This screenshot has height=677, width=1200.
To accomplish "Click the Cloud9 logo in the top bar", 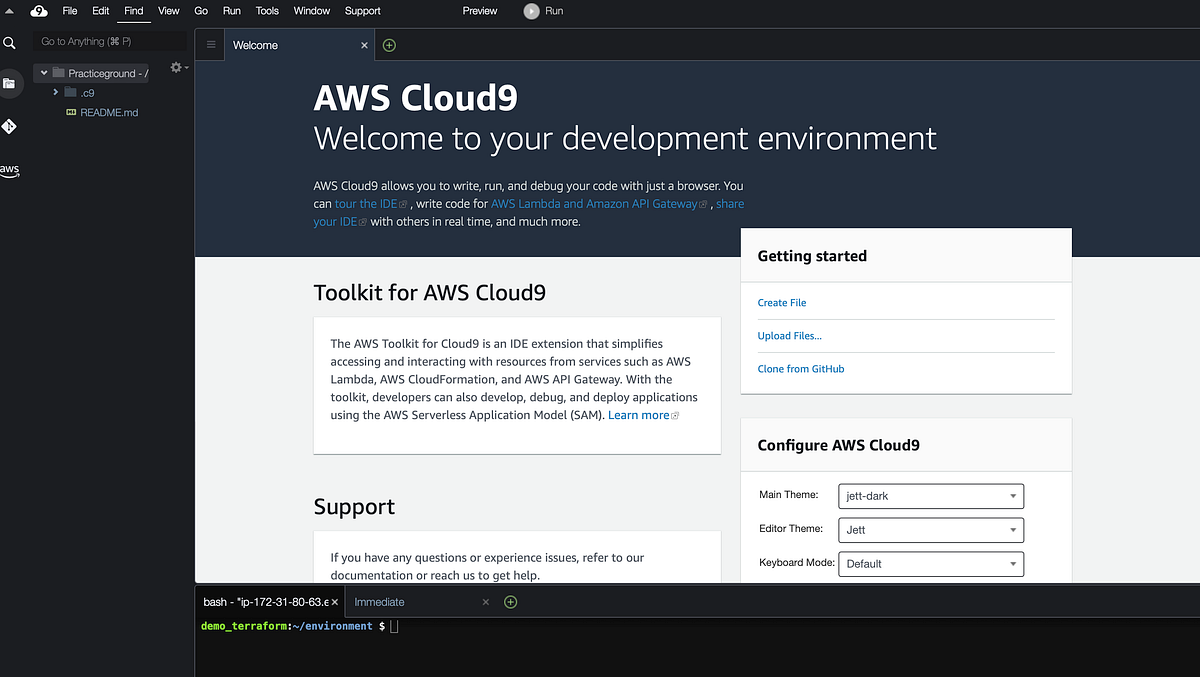I will click(x=38, y=11).
